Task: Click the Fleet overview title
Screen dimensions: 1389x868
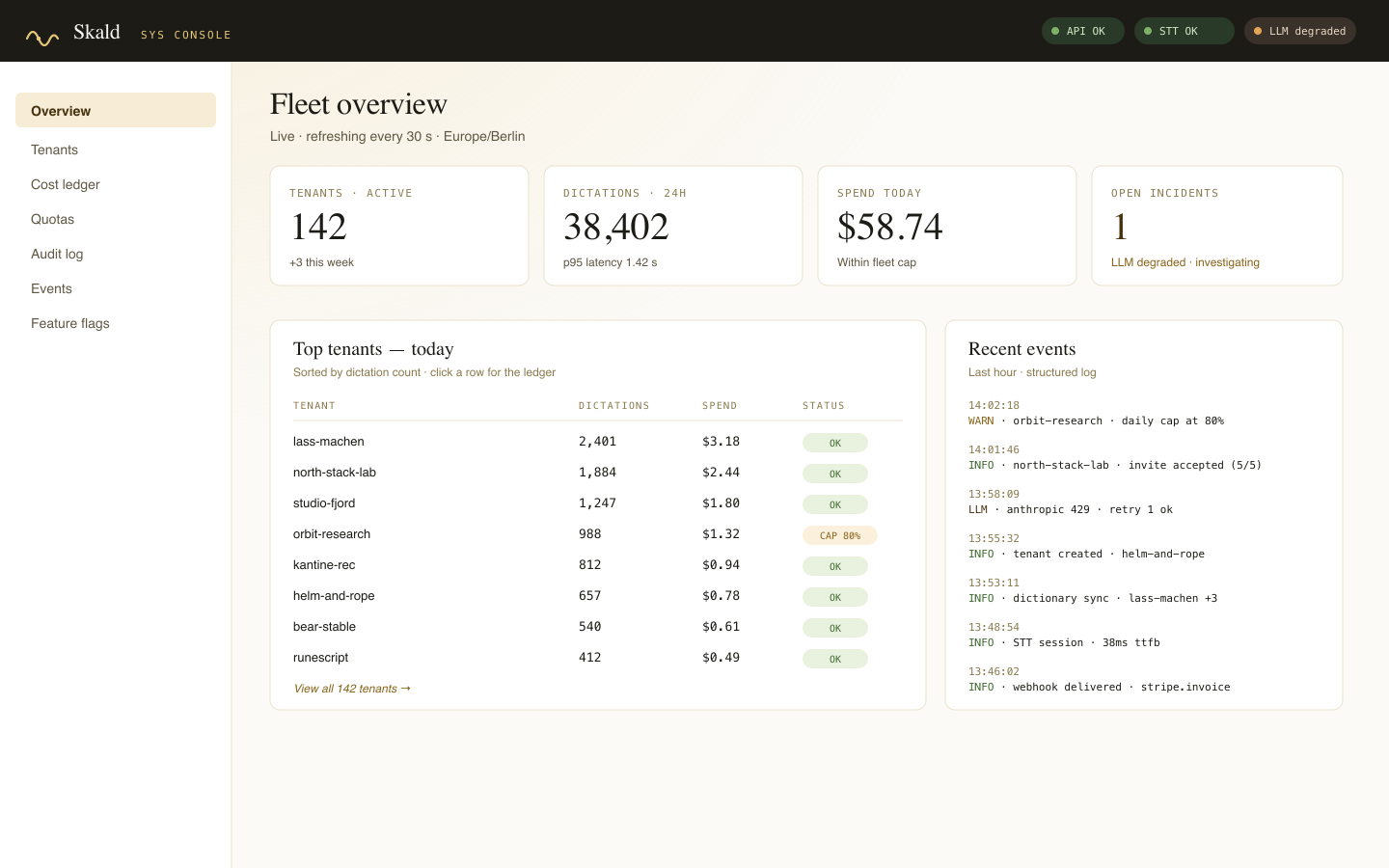Action: (x=359, y=104)
